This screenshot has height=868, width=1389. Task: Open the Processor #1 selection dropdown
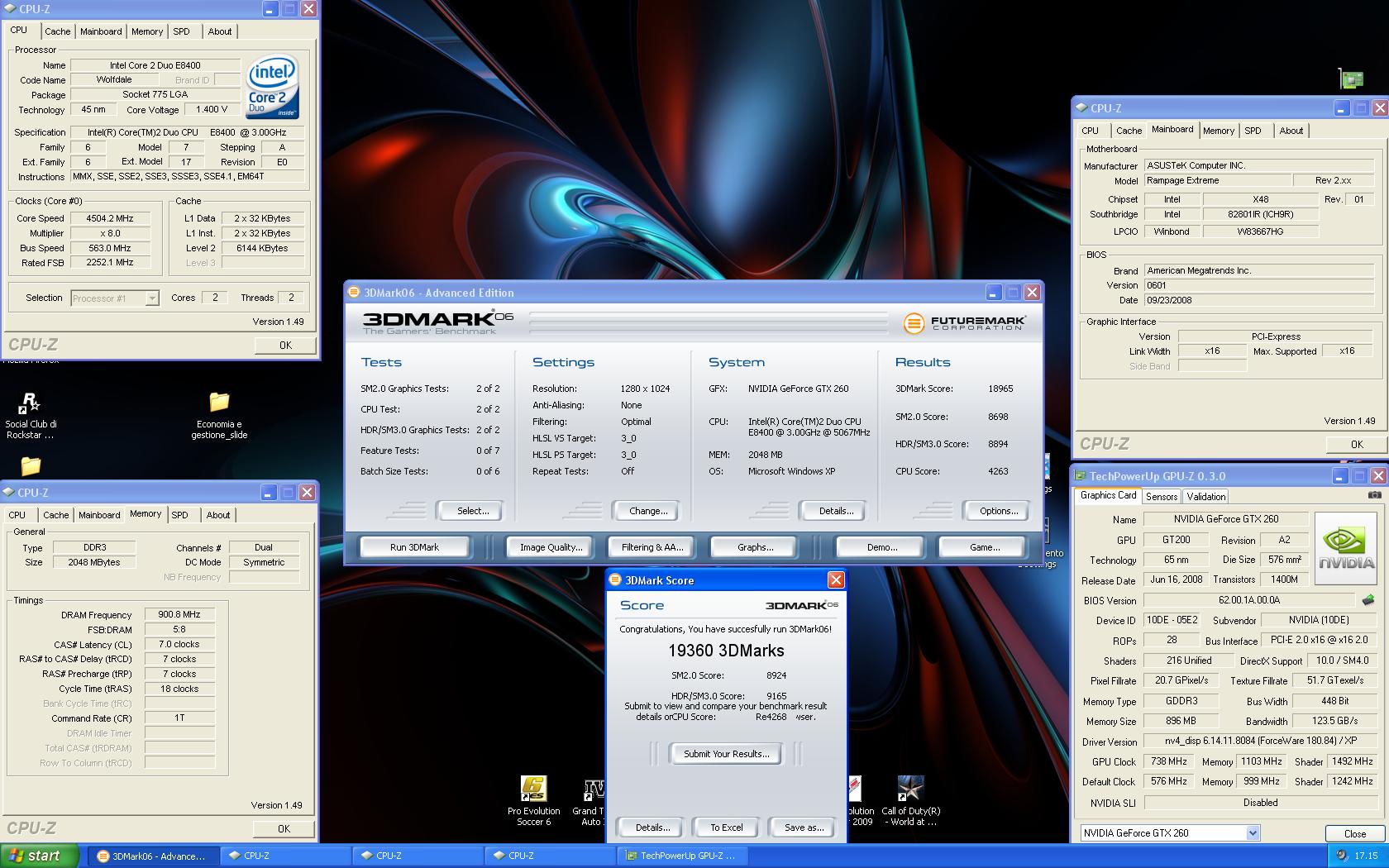click(x=115, y=298)
